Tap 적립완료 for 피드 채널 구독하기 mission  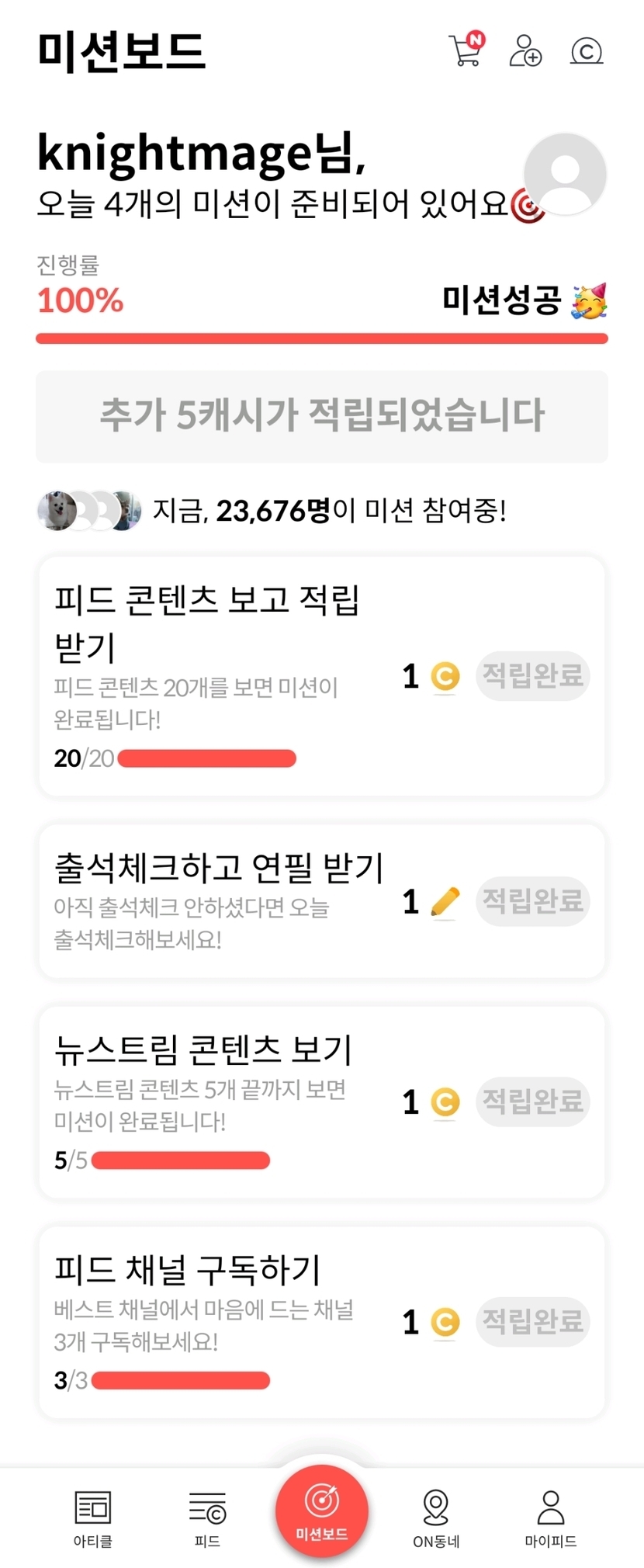point(532,1321)
